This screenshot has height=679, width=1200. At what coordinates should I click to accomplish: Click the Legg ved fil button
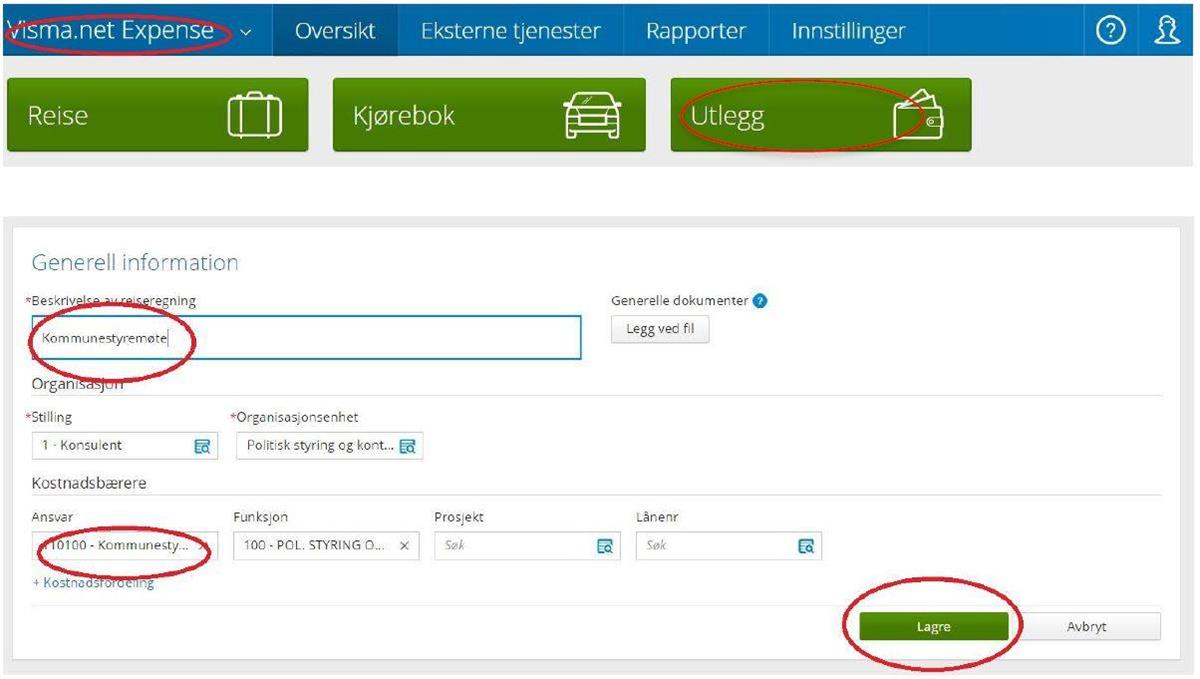tap(660, 331)
